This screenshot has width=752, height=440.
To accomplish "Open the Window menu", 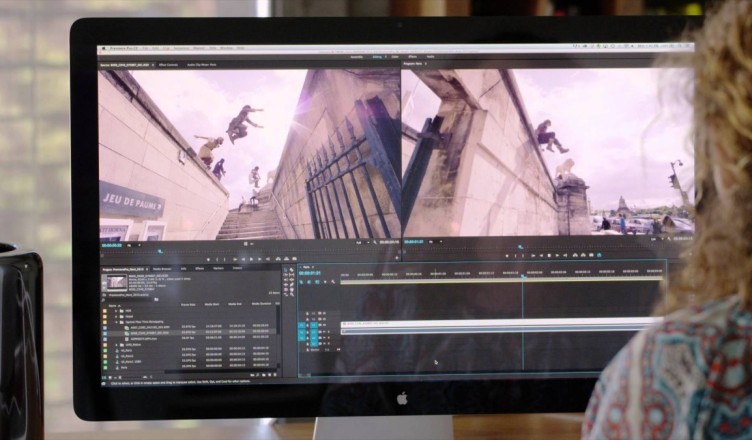I will tap(226, 48).
